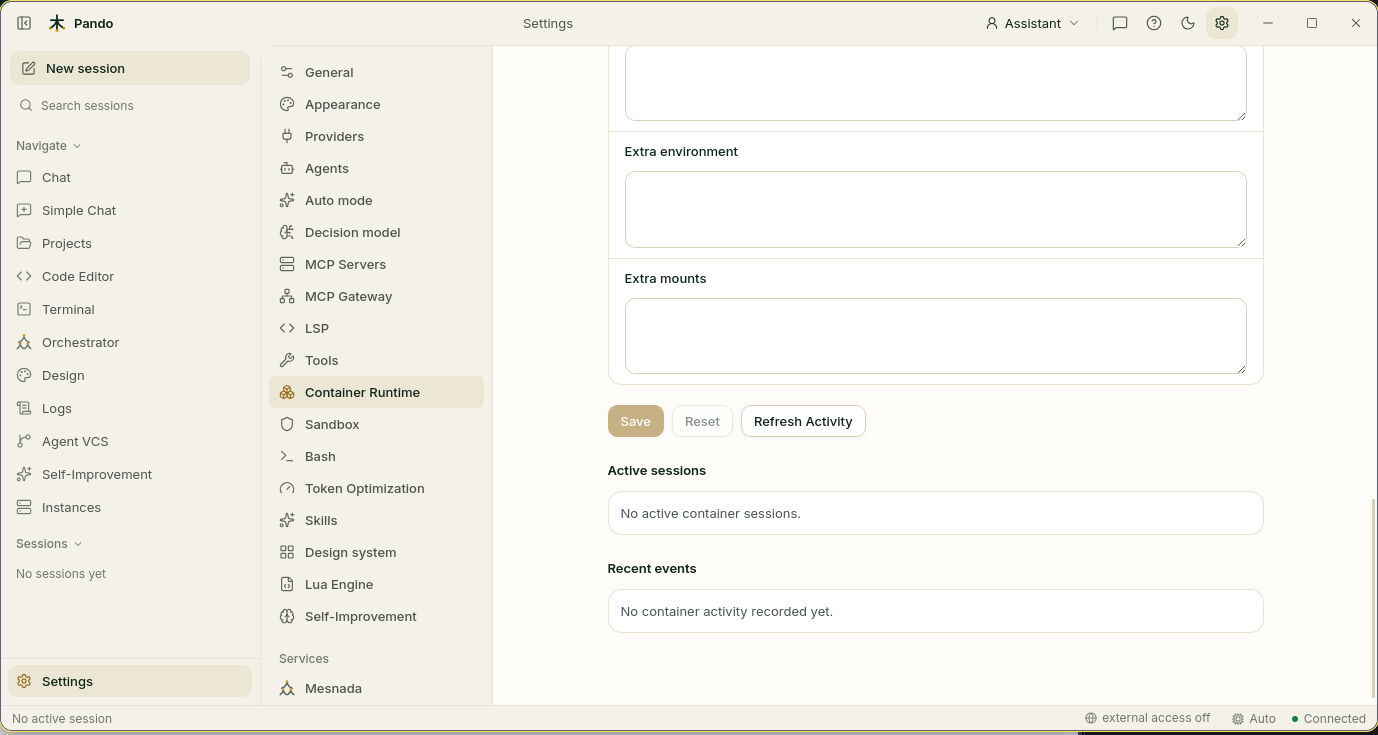Open Sandbox settings

(x=376, y=424)
